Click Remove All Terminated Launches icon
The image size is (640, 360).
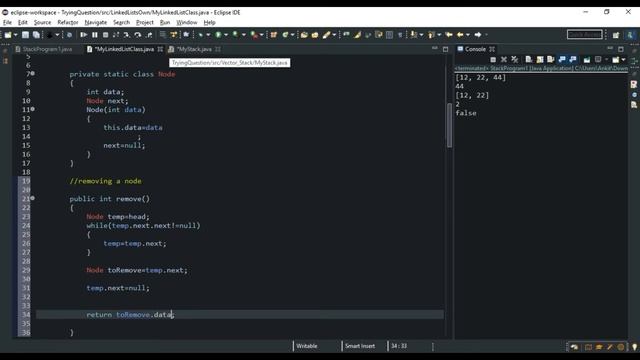pos(515,60)
